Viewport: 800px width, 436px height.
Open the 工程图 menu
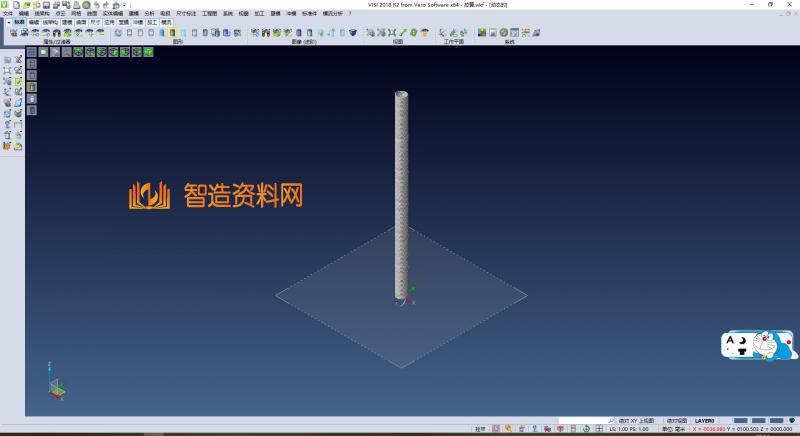(x=209, y=14)
